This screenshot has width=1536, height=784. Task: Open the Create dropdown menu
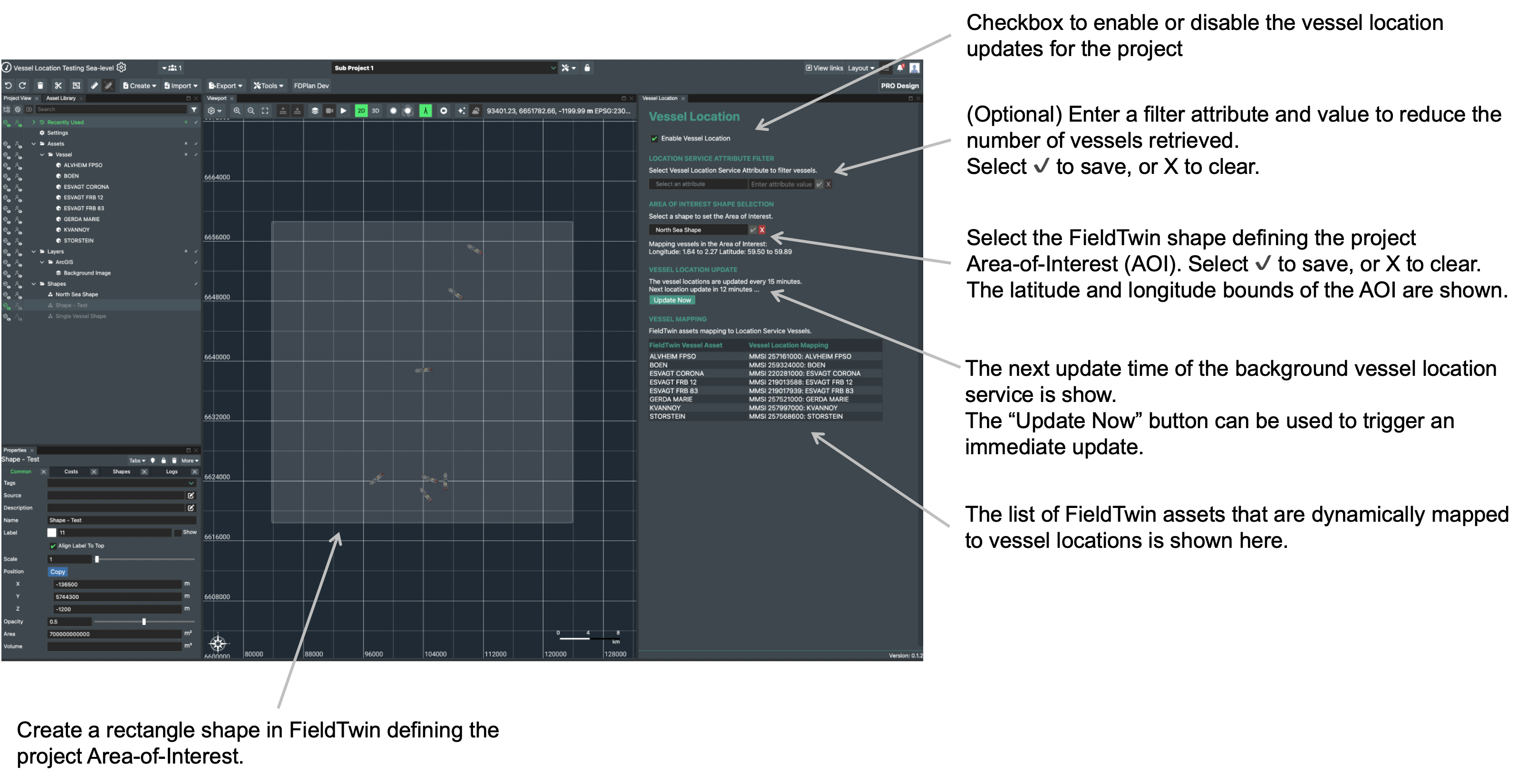139,86
